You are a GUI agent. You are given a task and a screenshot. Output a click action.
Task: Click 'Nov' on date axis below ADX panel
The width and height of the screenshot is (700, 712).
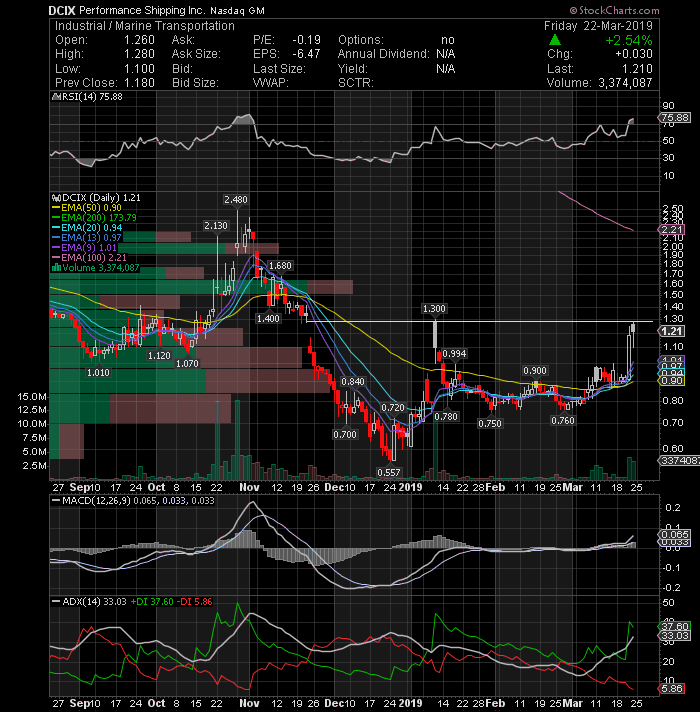249,703
